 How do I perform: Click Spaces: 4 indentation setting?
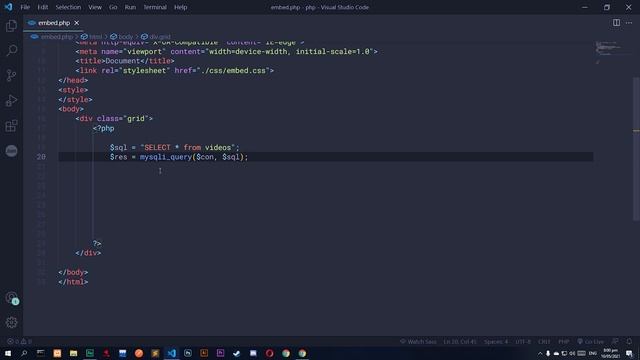pyautogui.click(x=496, y=341)
